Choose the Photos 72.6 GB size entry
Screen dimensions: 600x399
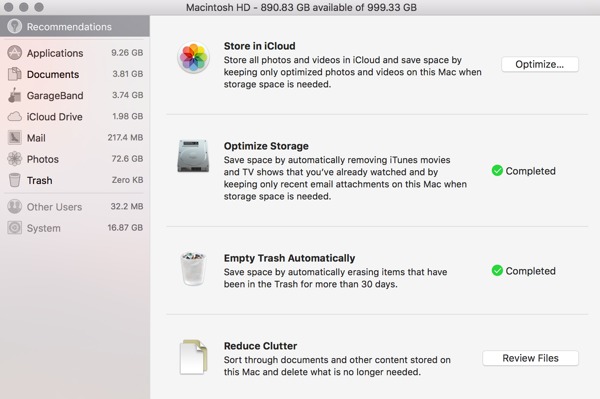127,159
